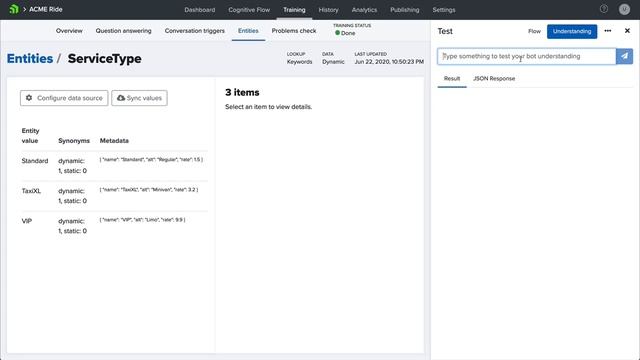Click the Sync values button
640x360 pixels.
click(139, 98)
